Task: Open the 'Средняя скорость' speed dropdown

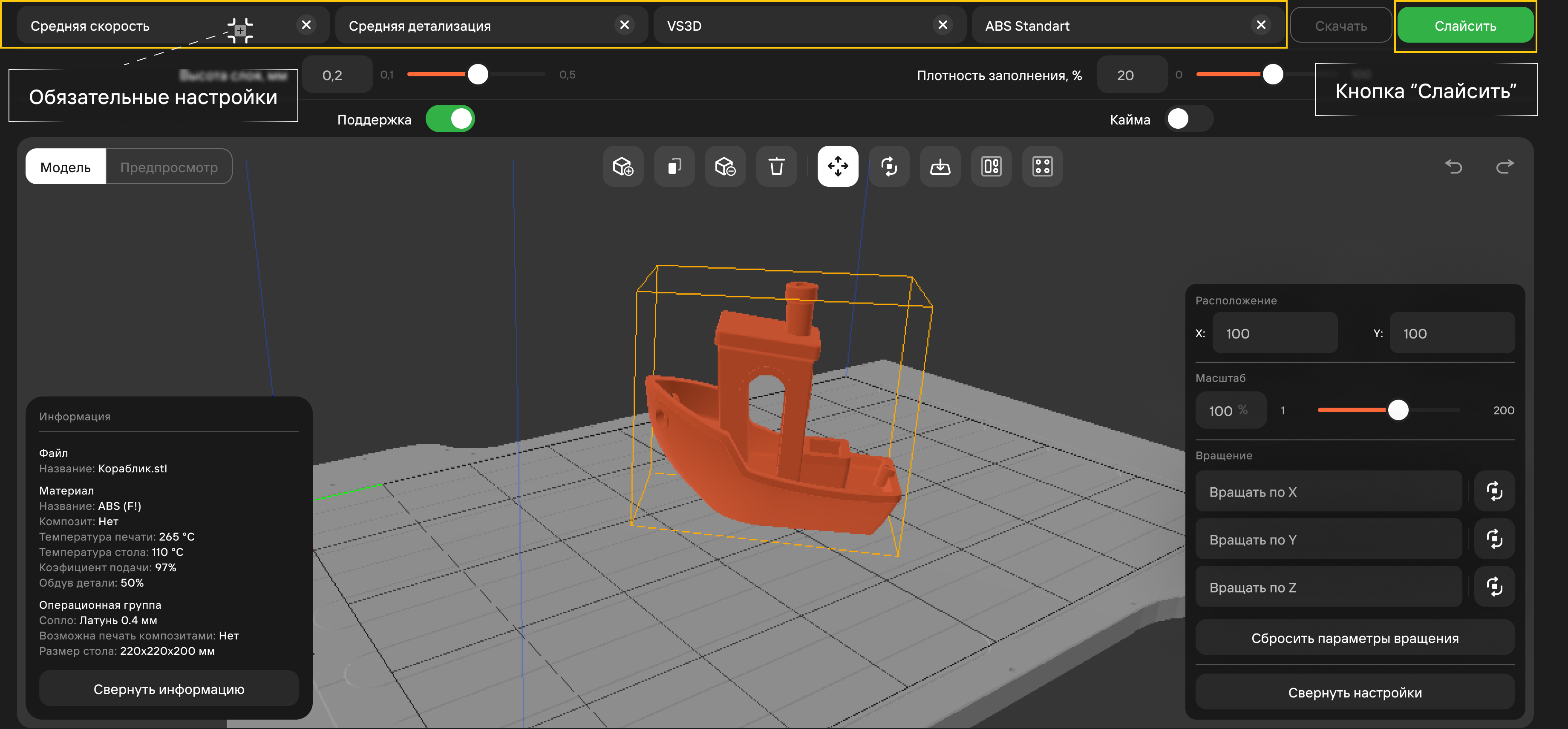Action: coord(173,25)
